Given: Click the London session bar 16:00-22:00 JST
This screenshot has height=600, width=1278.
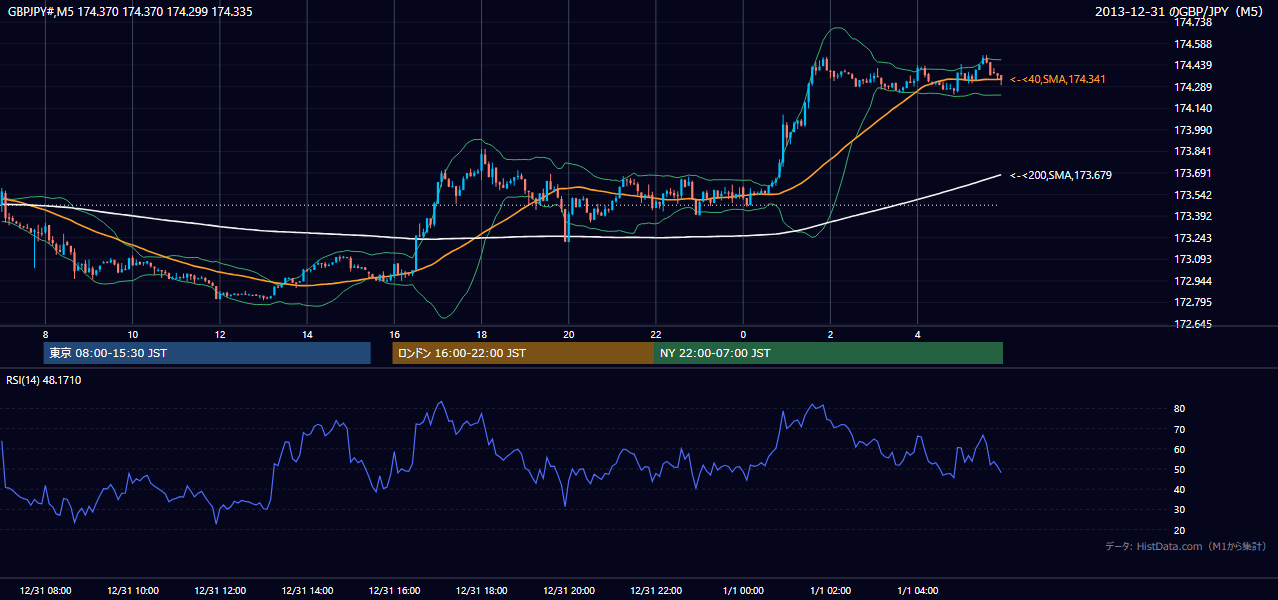Looking at the screenshot, I should tap(523, 353).
